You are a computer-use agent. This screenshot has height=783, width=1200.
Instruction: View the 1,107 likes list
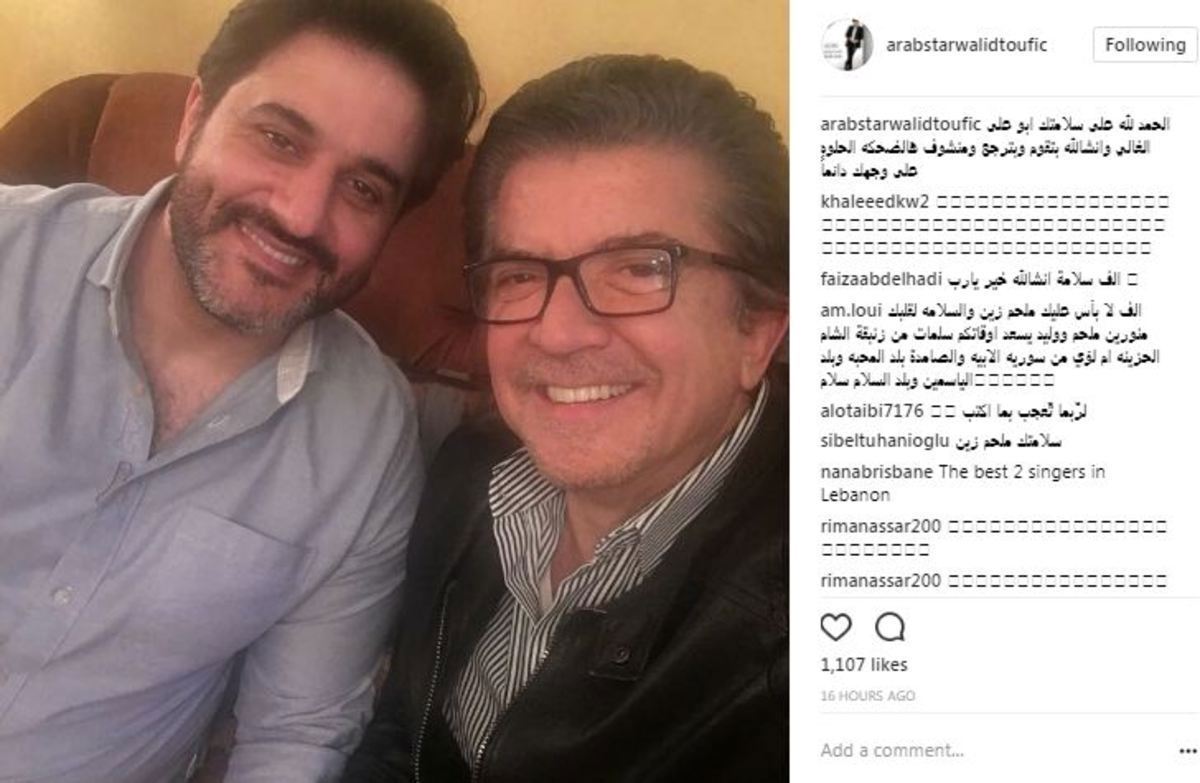pos(864,665)
